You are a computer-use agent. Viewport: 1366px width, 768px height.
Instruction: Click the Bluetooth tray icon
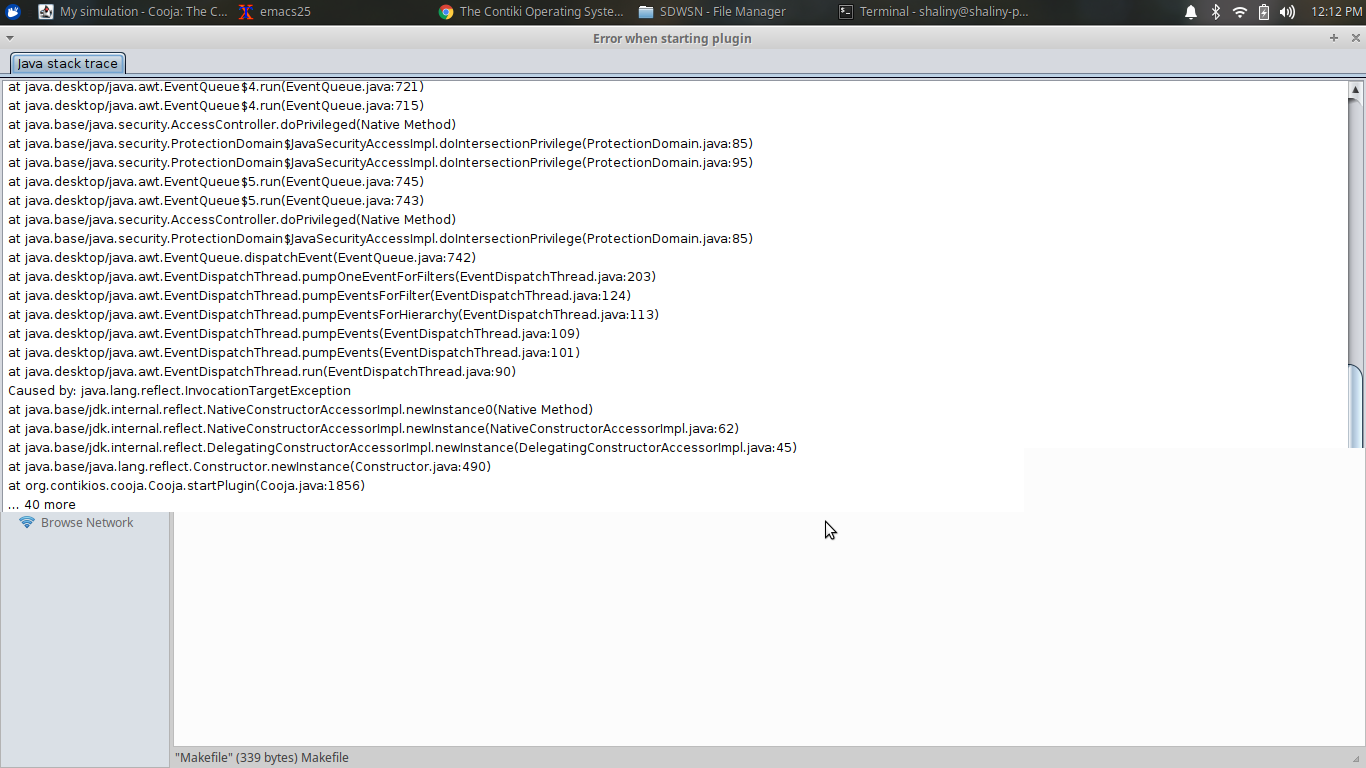(x=1216, y=12)
